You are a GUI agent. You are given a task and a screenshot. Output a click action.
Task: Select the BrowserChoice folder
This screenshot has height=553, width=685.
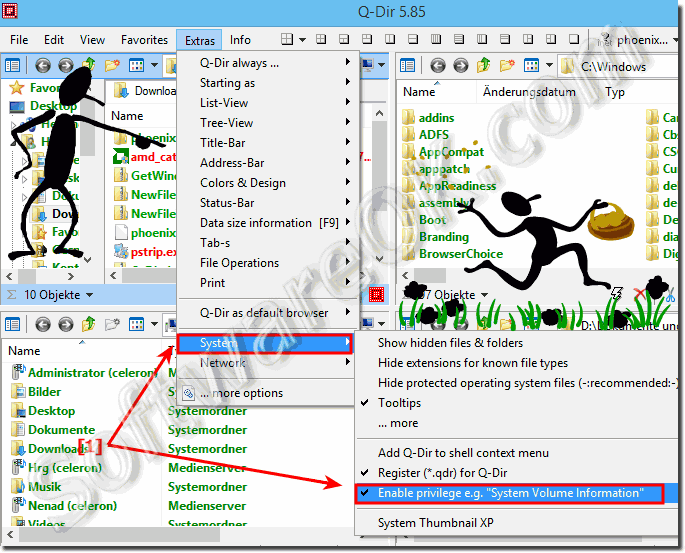point(453,254)
